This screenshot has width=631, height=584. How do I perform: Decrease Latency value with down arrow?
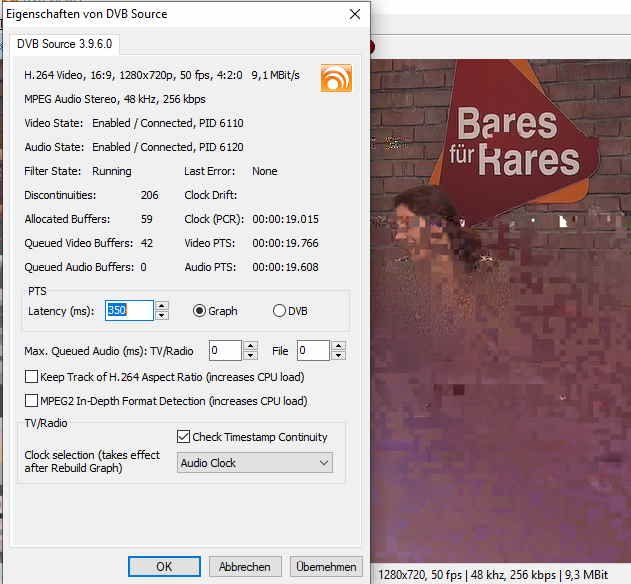162,316
